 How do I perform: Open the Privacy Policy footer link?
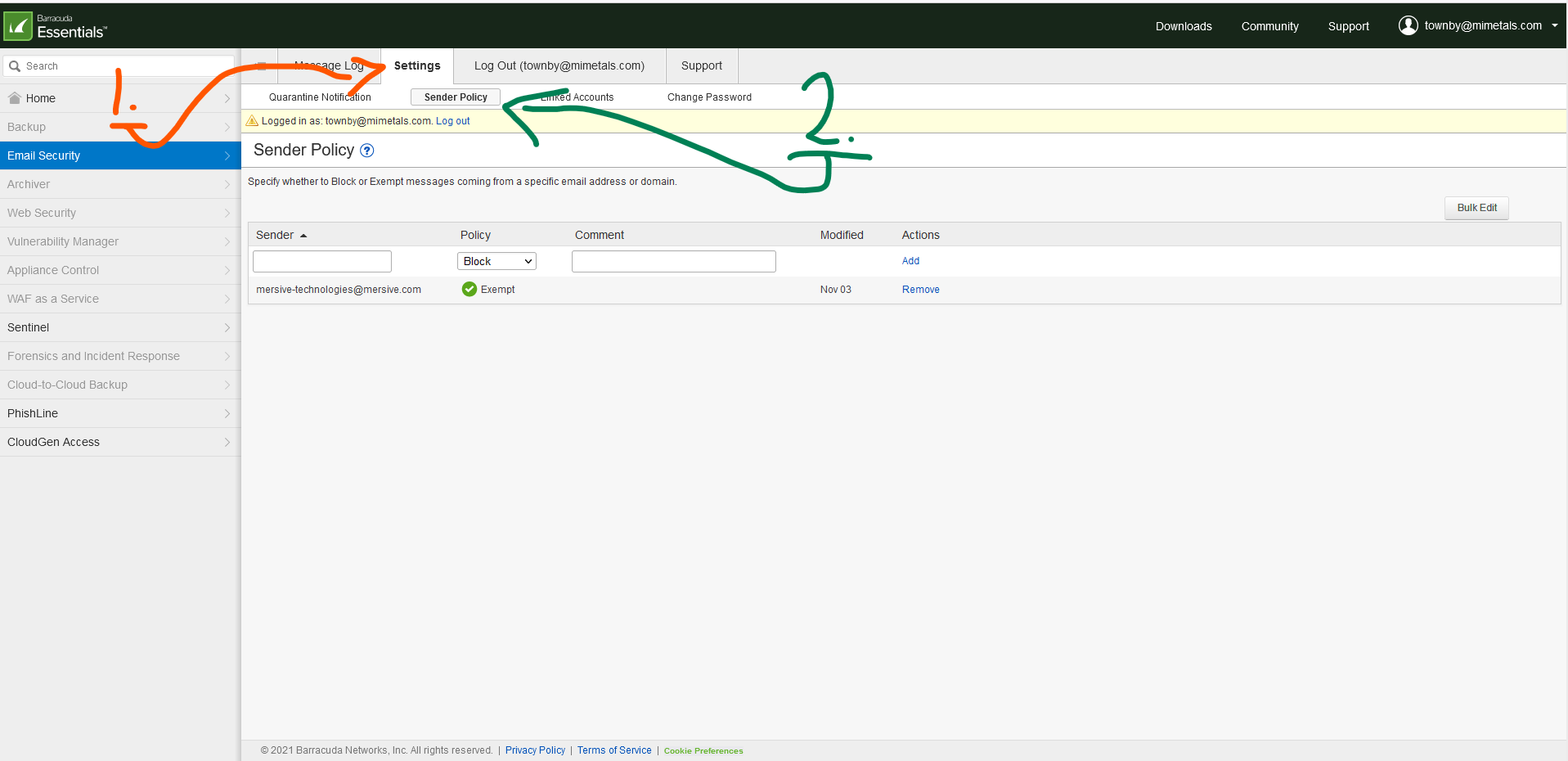(535, 750)
